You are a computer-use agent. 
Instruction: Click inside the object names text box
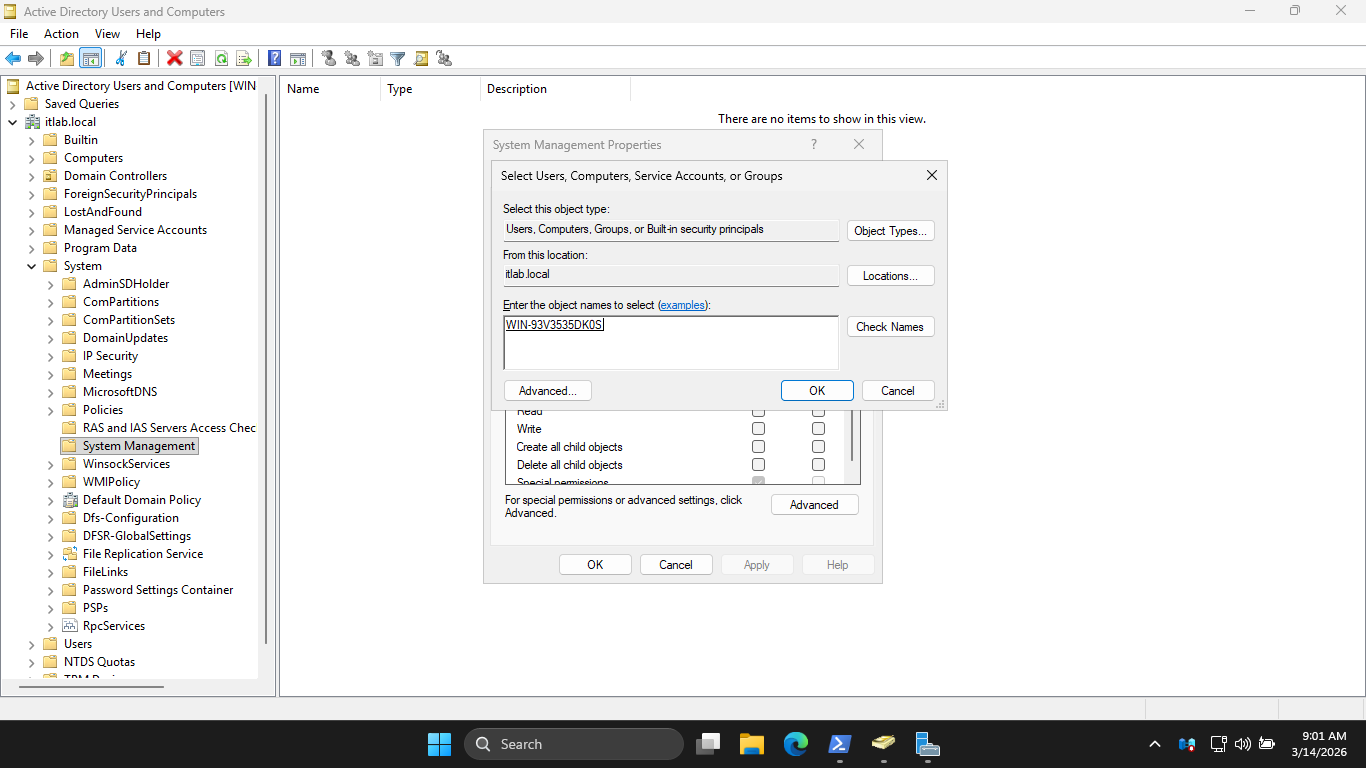click(670, 343)
